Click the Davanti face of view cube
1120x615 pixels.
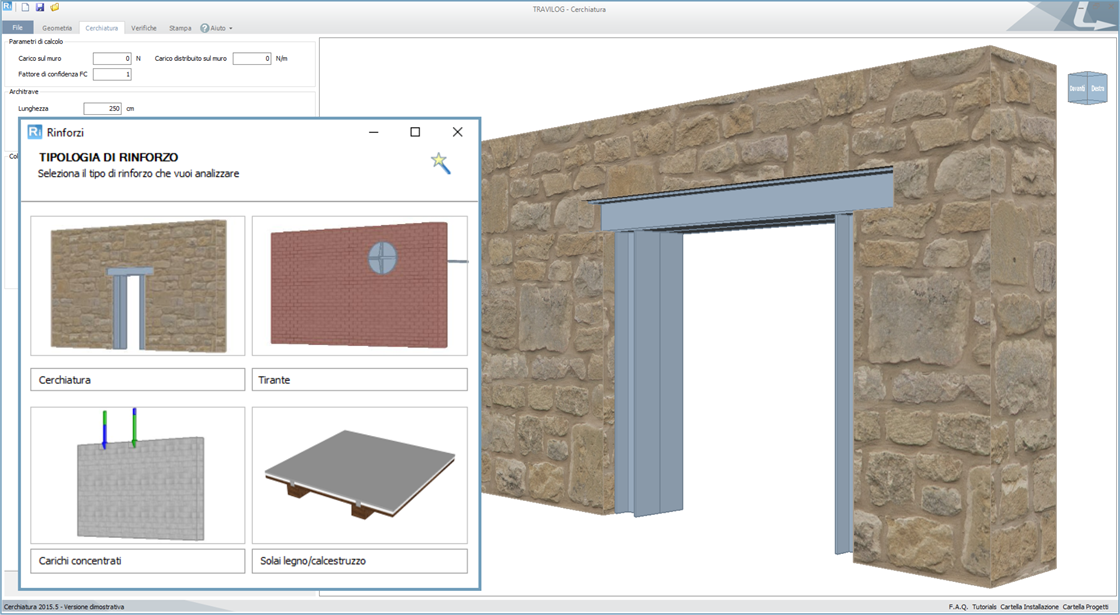tap(1078, 89)
